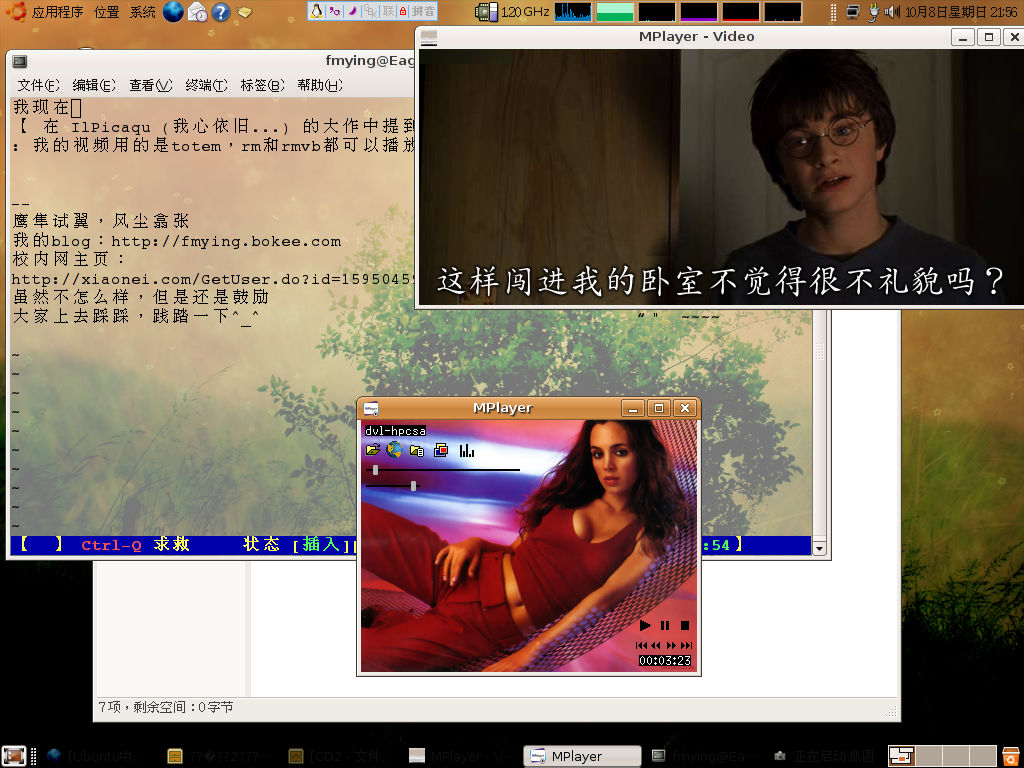Click the terminal window menu icon in title bar
1024x768 pixels.
coord(20,61)
